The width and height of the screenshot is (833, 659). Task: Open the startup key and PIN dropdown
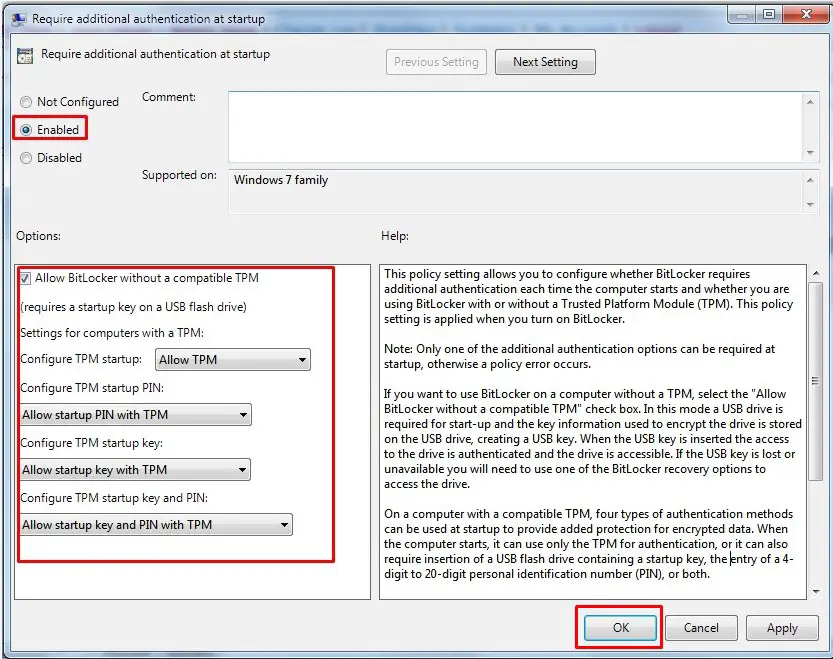[x=156, y=525]
